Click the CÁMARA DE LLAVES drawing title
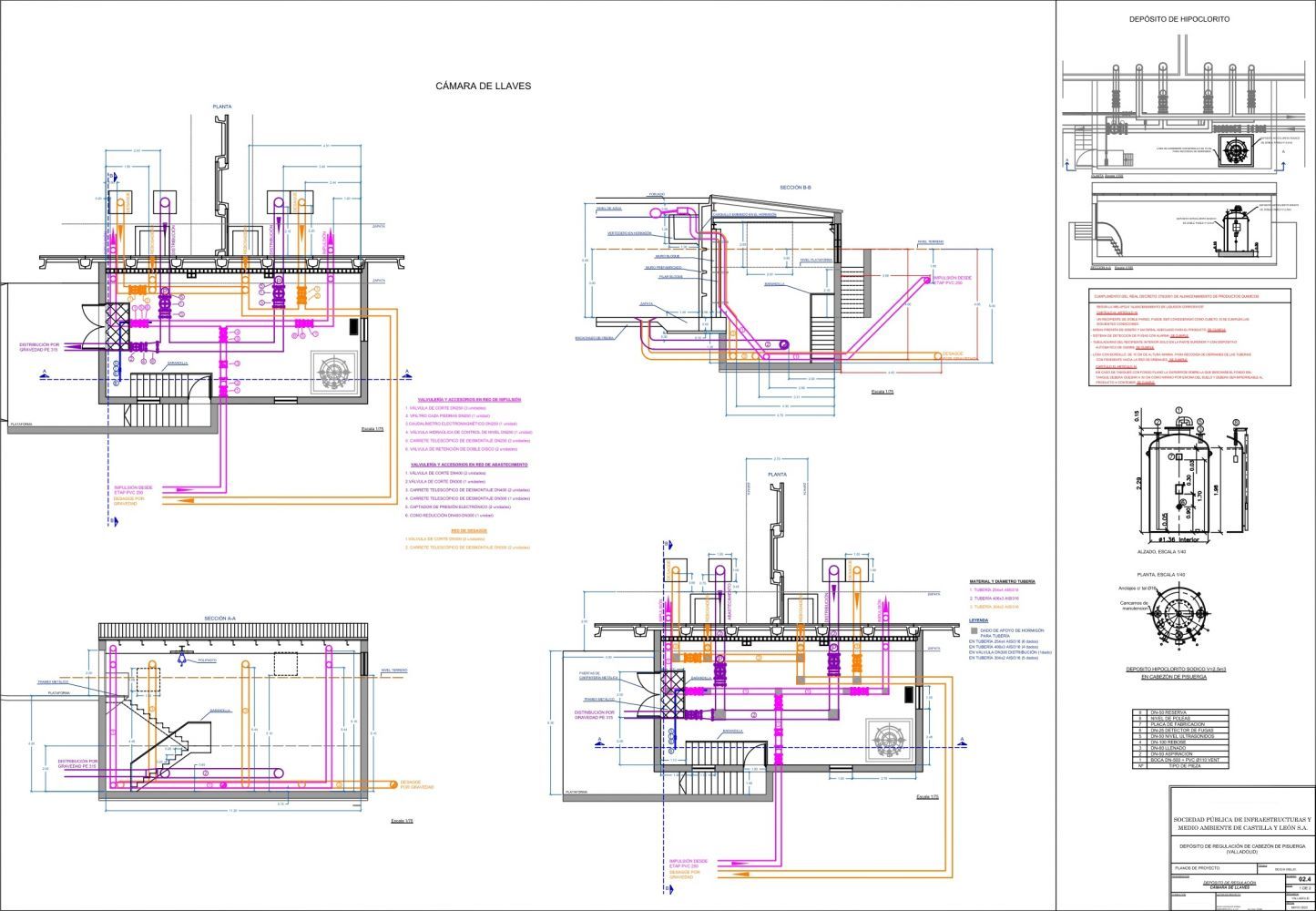The width and height of the screenshot is (1316, 911). point(483,86)
